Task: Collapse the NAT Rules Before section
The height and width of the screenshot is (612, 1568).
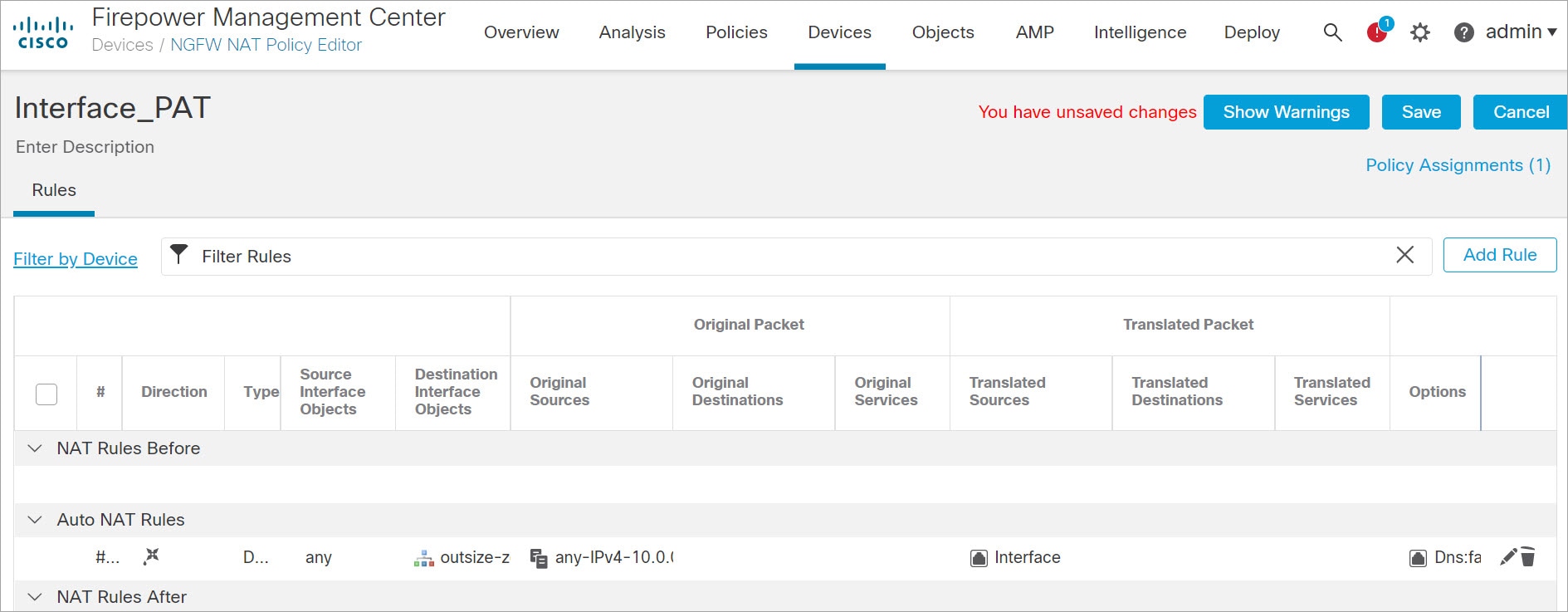Action: (35, 448)
